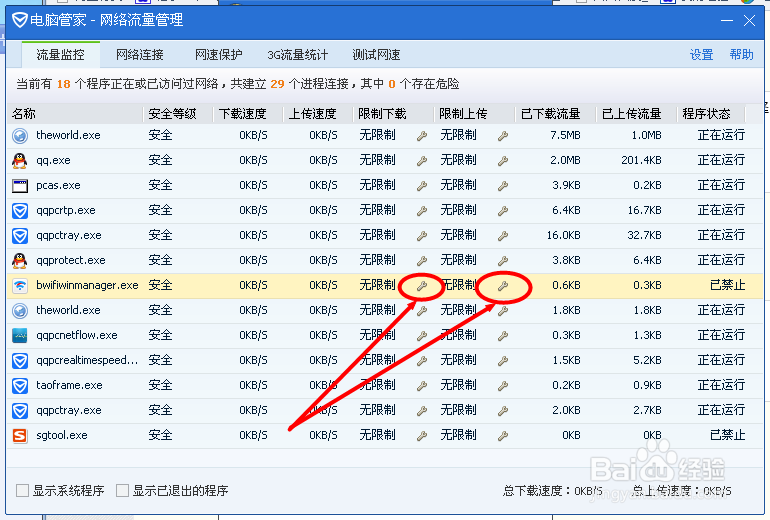770x520 pixels.
Task: Select qqpcrtp.exe process name
Action: coord(66,211)
